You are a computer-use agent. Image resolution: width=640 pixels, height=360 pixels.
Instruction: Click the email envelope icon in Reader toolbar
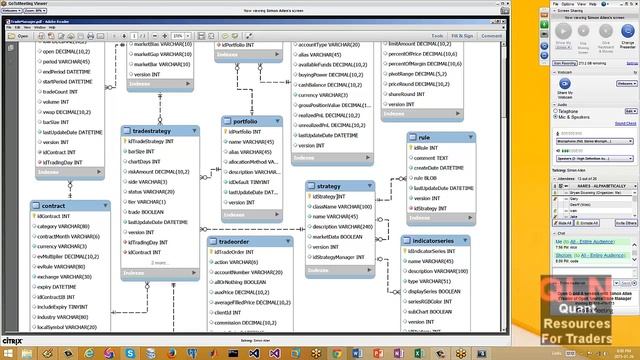click(x=100, y=36)
